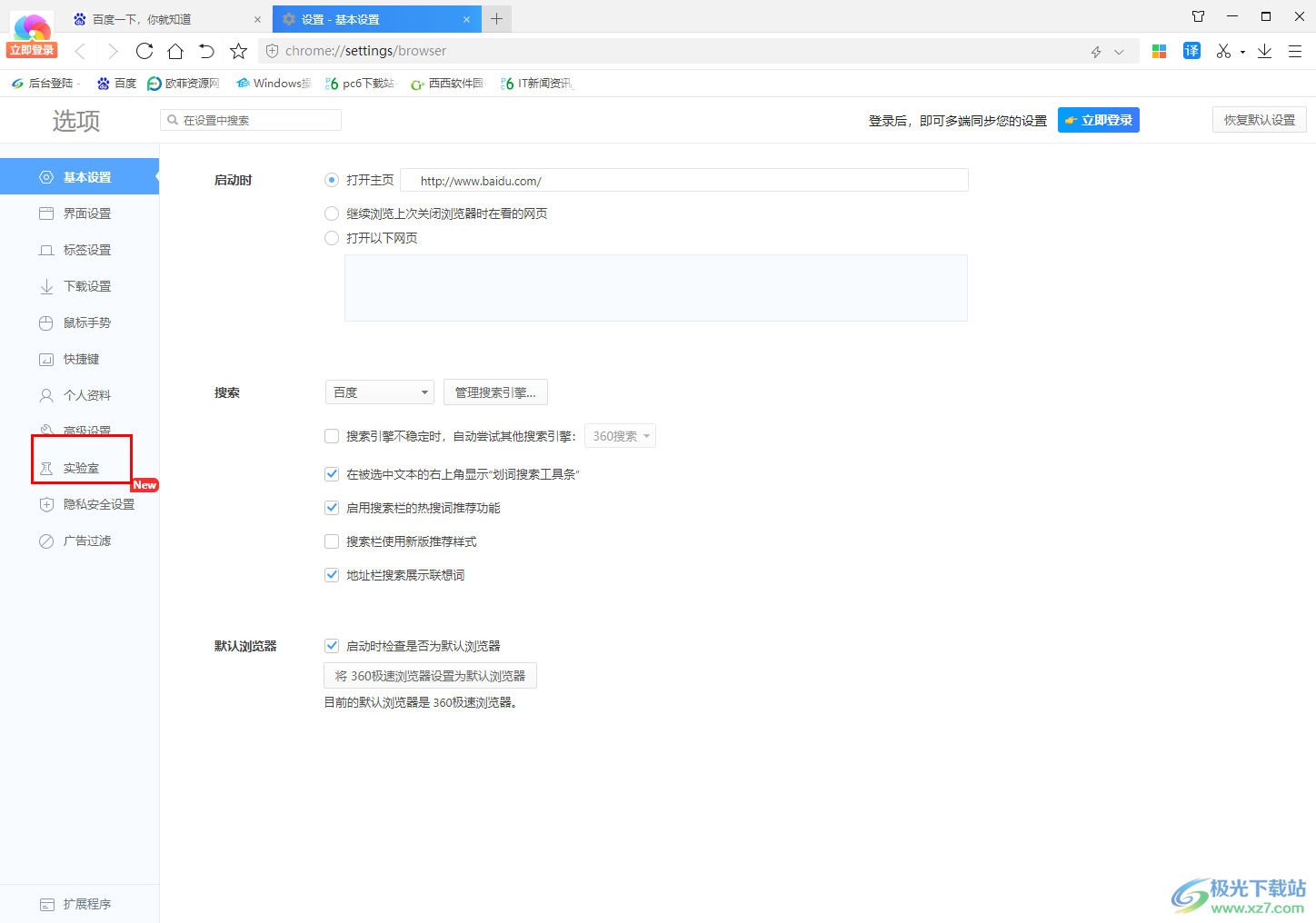Select the 打开主页 radio button

pyautogui.click(x=332, y=180)
